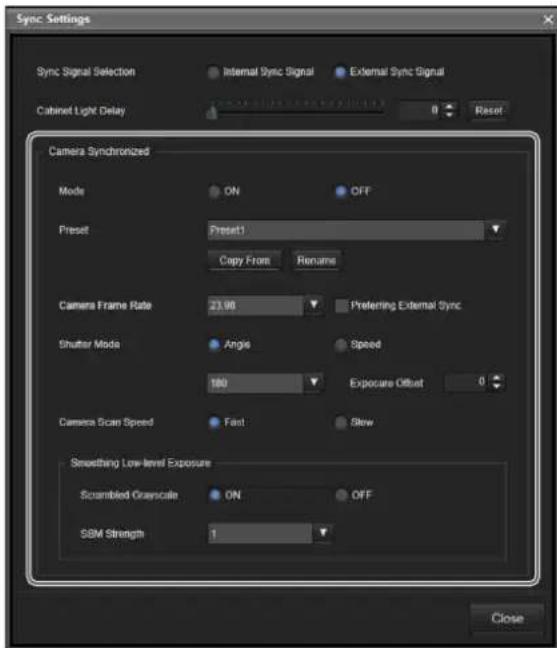Reset the Cabinet Light Delay

pos(488,111)
